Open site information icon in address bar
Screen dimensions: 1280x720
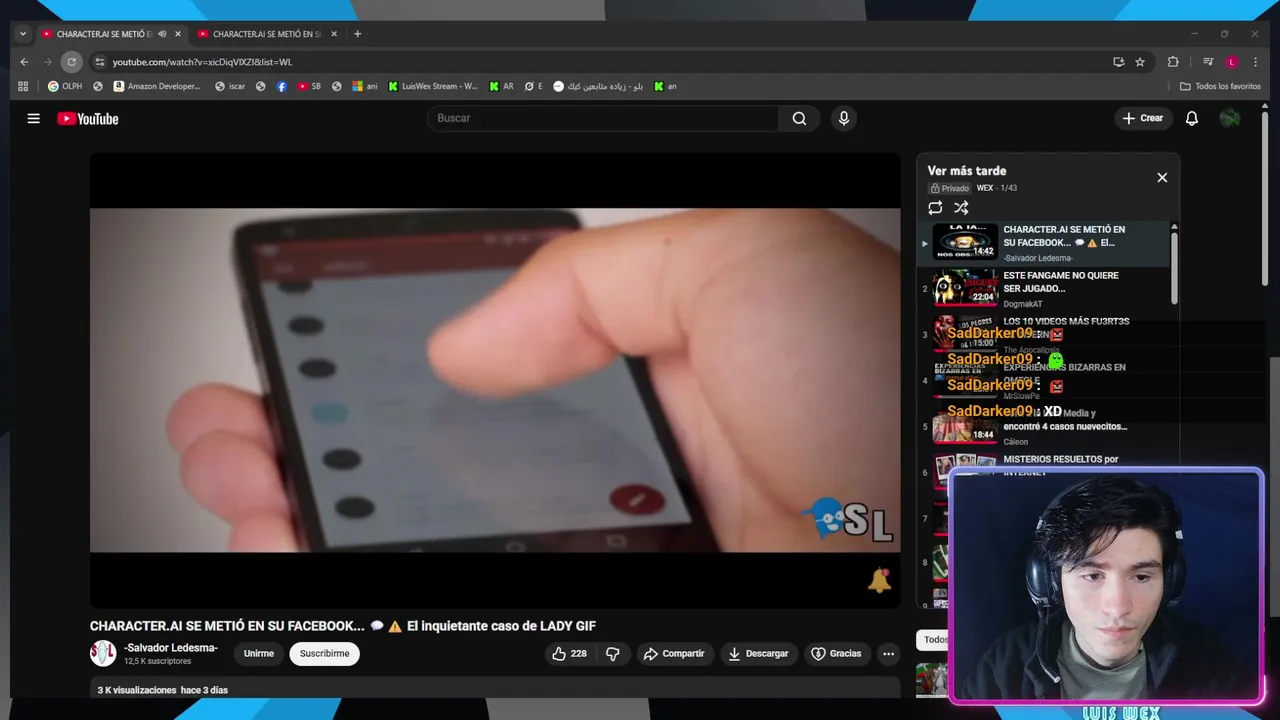pos(98,62)
